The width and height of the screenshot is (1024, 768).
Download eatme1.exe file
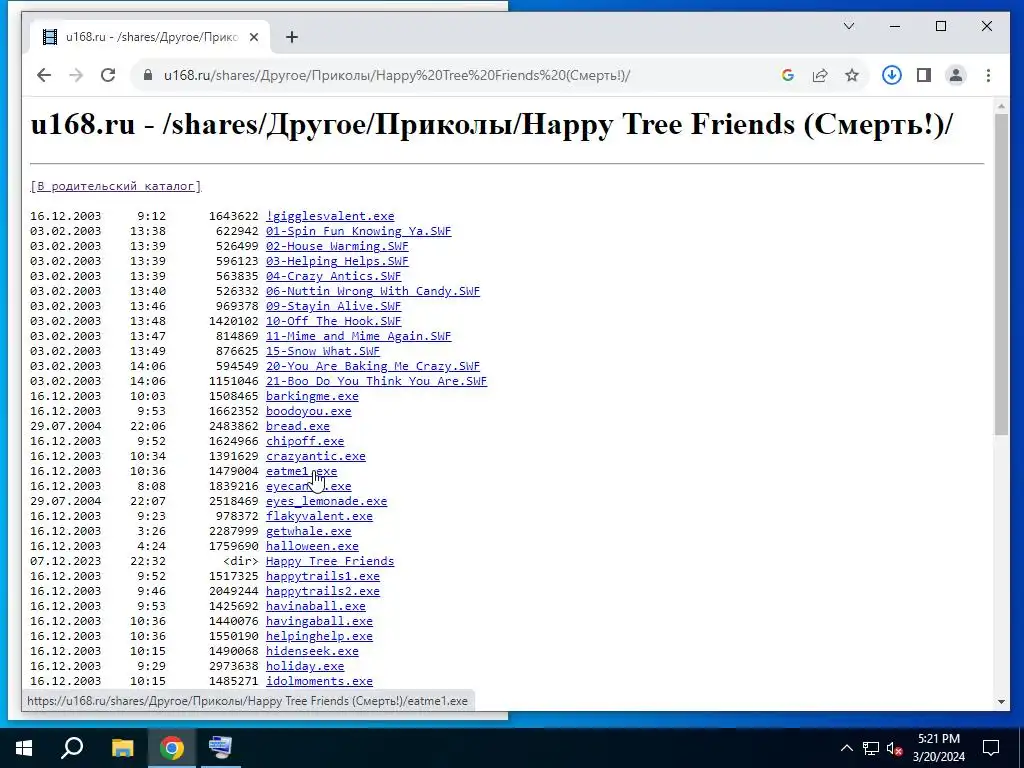(x=302, y=472)
